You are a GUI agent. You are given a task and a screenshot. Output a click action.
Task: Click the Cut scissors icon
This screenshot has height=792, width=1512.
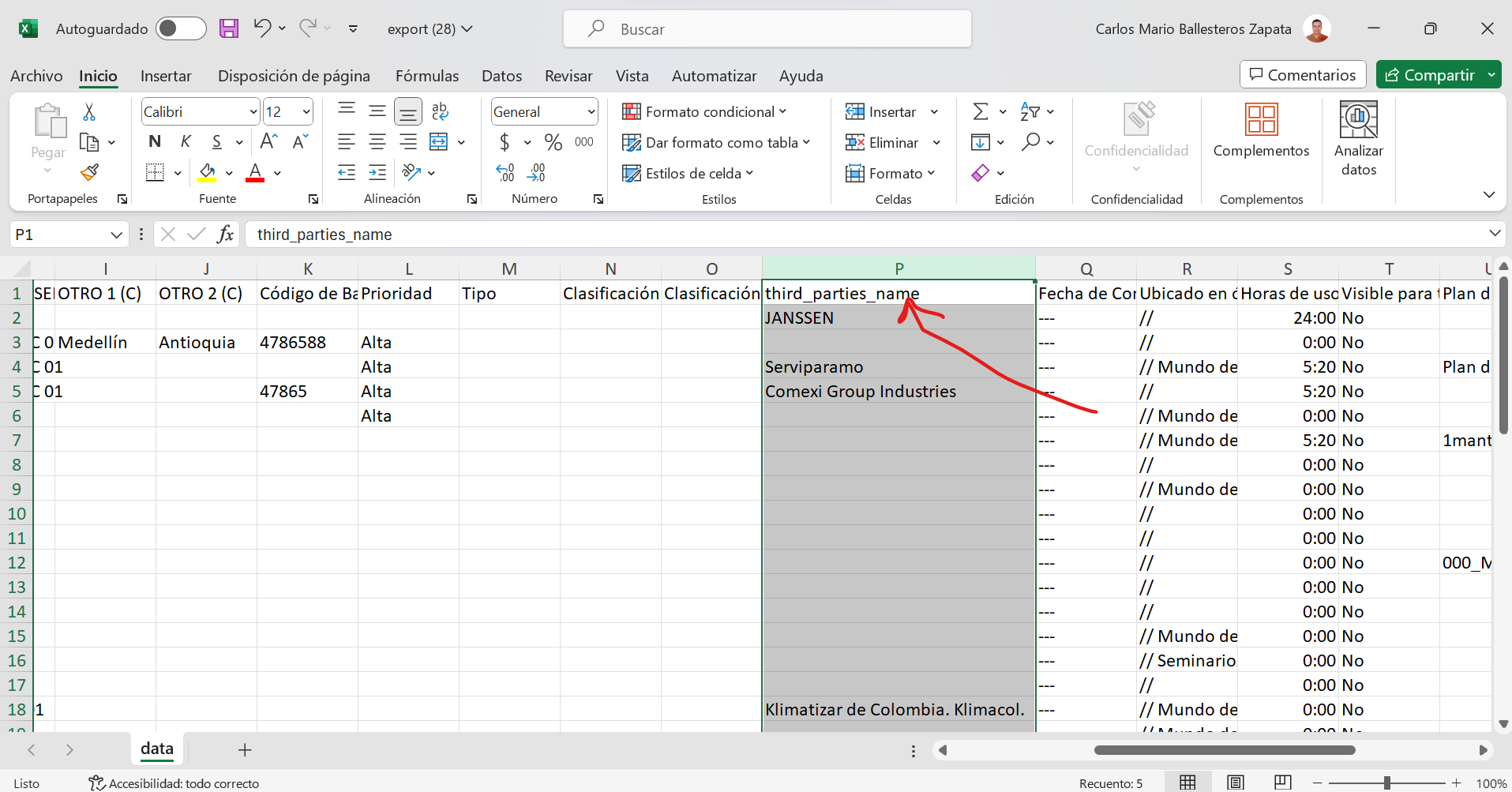[x=89, y=113]
